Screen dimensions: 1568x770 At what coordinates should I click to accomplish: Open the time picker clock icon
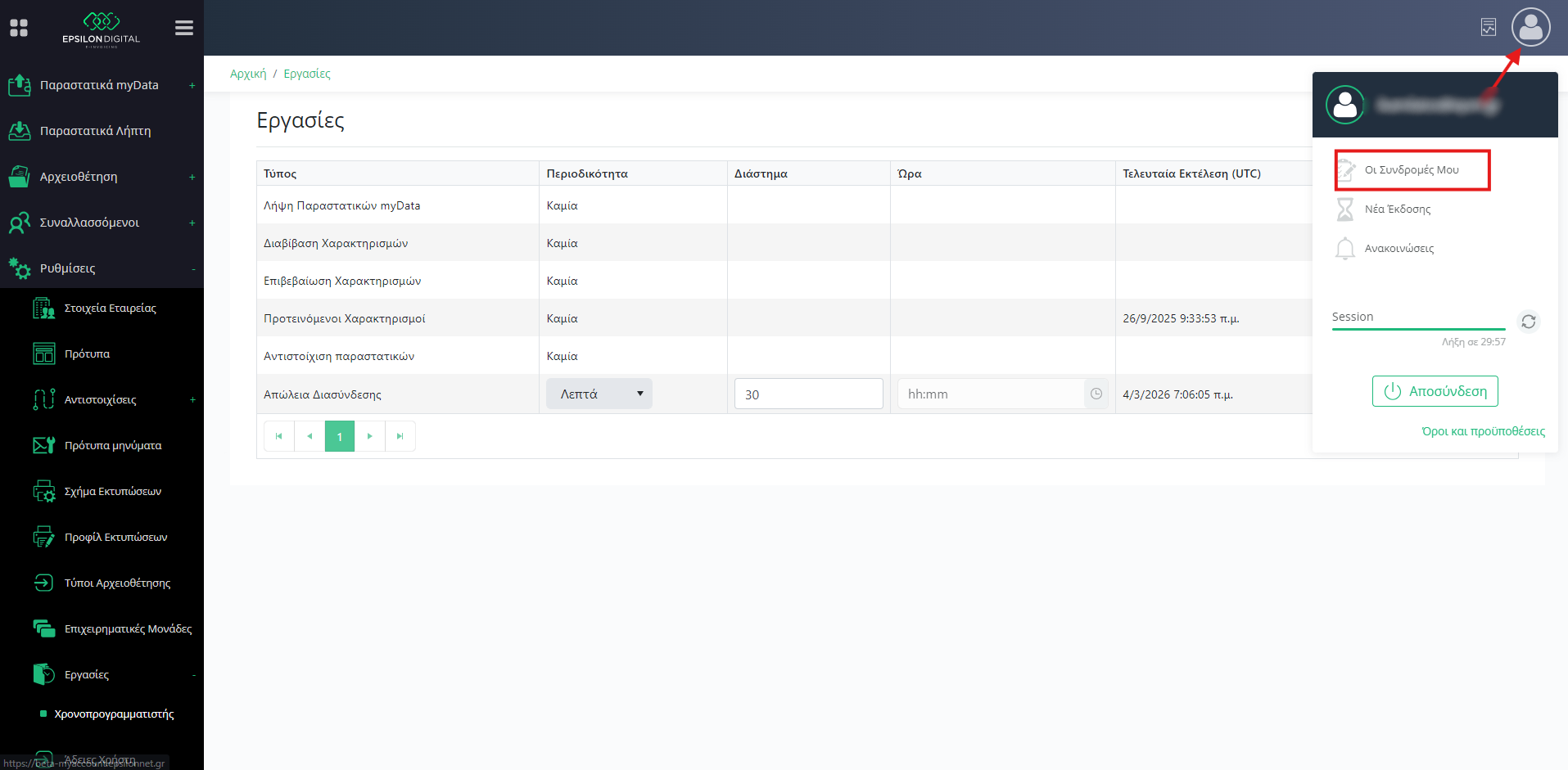pyautogui.click(x=1096, y=394)
